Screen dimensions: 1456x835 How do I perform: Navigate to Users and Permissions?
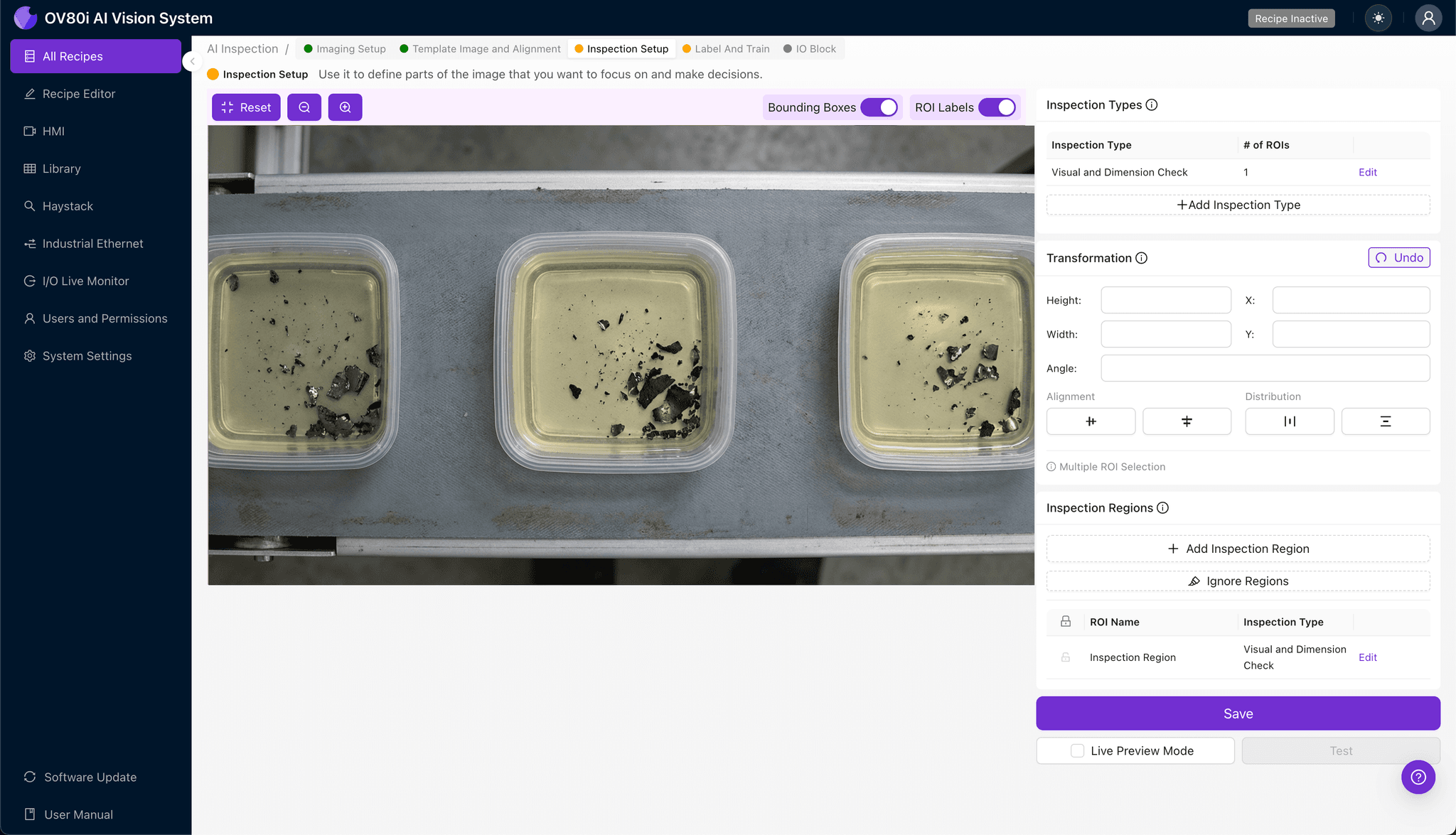(x=105, y=318)
